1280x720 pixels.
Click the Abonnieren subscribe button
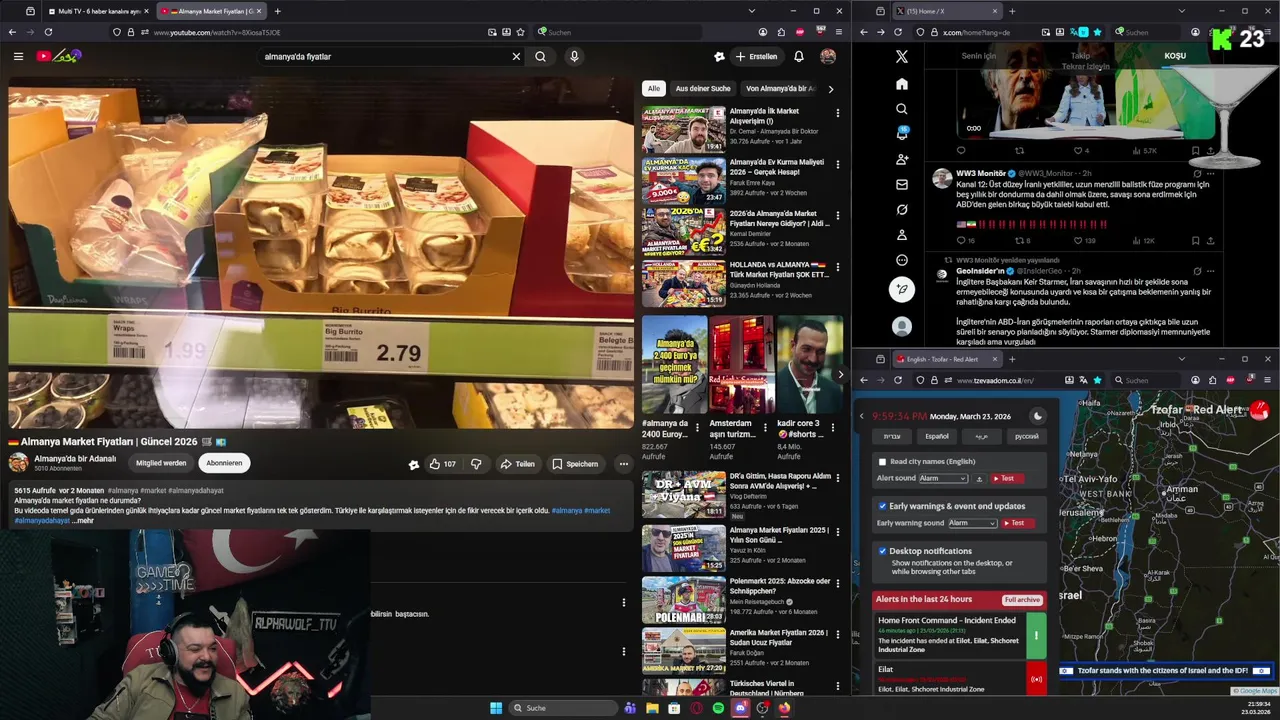(x=224, y=463)
